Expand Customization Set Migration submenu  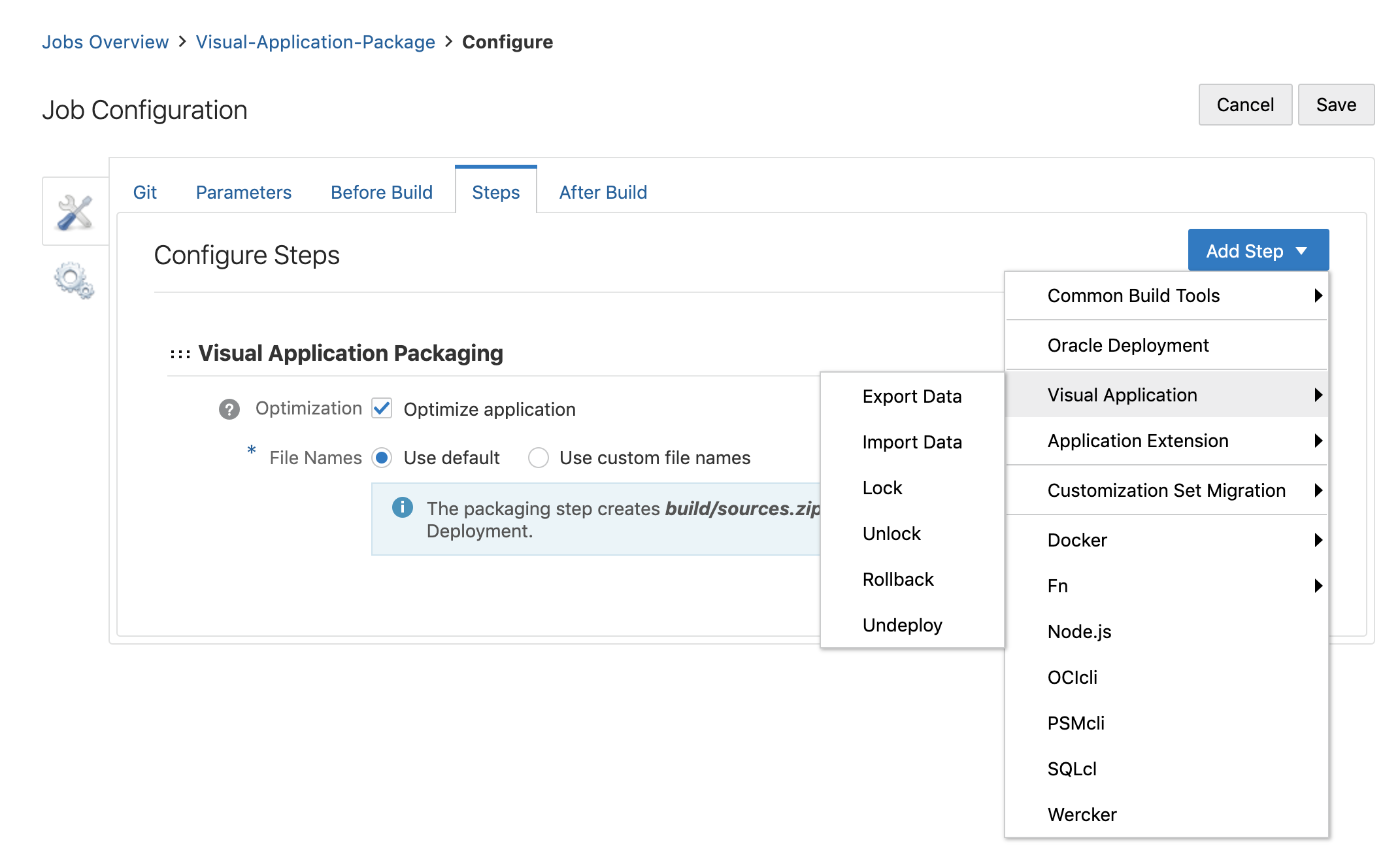(1167, 490)
